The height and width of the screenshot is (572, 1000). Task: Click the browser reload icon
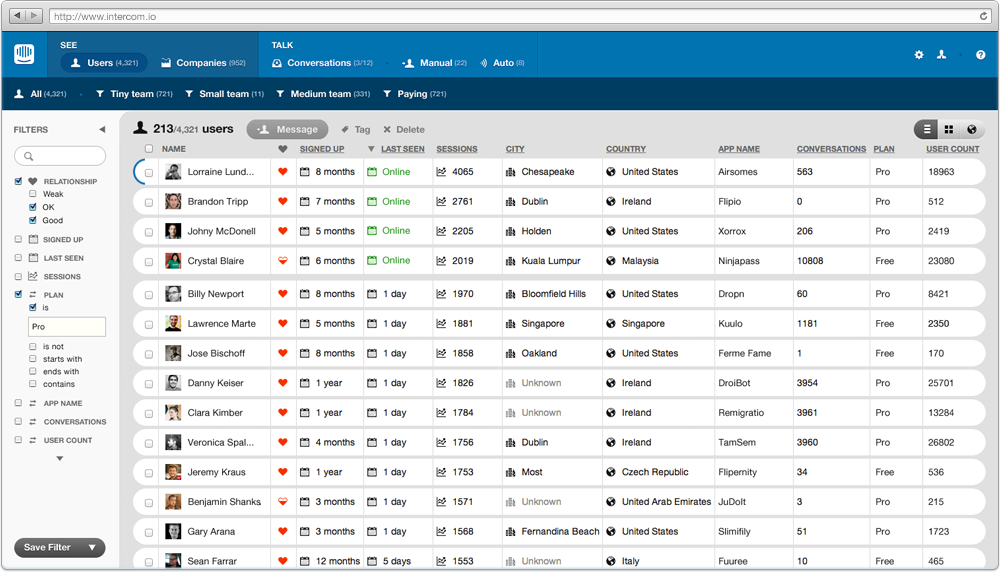(984, 16)
